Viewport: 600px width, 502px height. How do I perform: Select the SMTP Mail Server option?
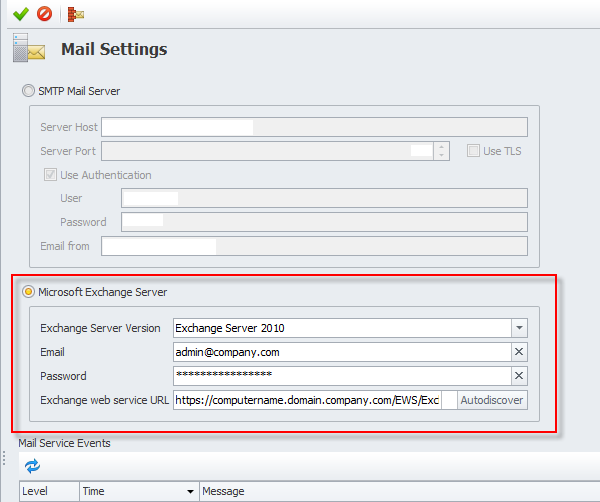pyautogui.click(x=28, y=91)
